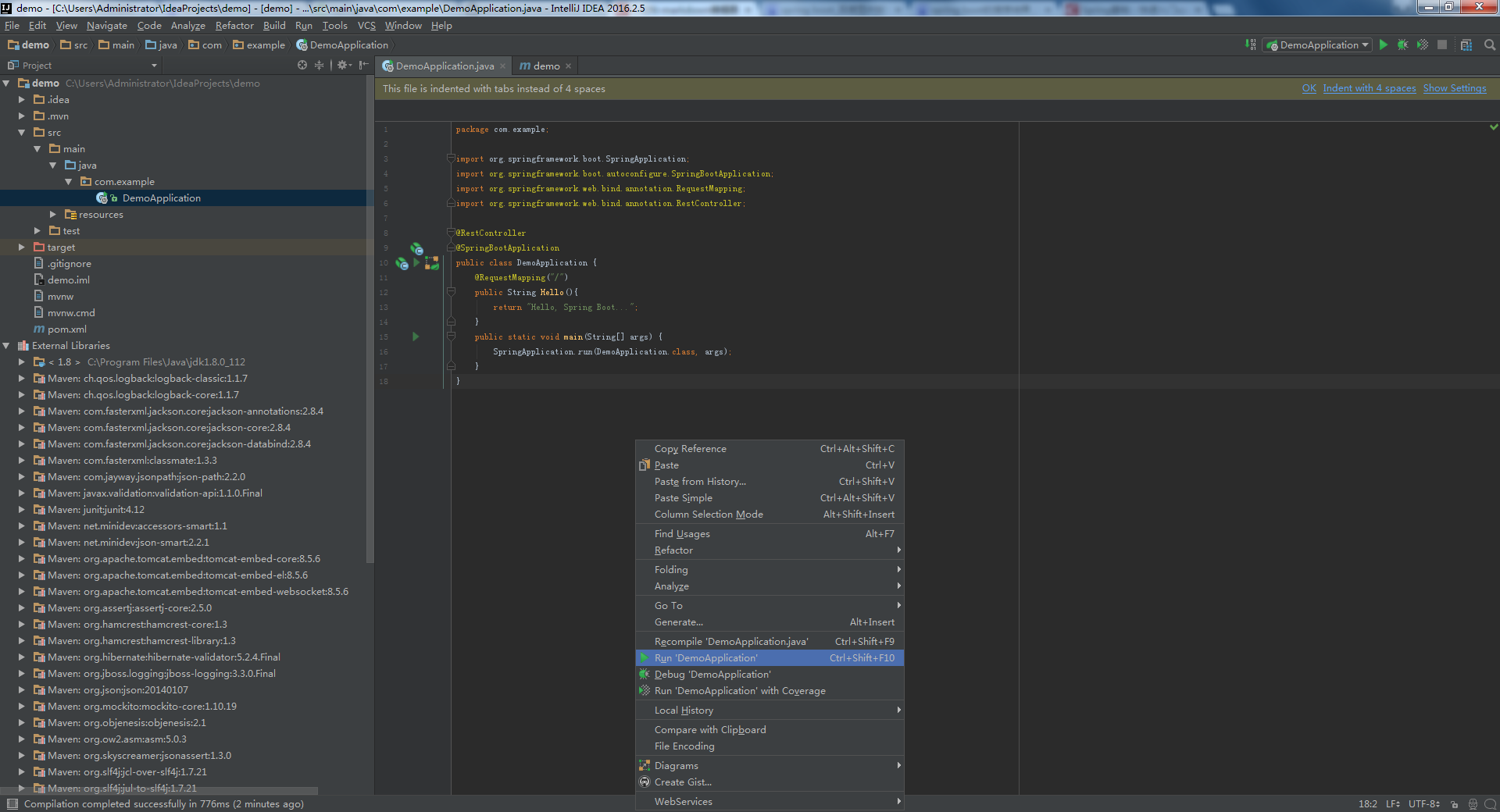This screenshot has height=812, width=1500.
Task: Switch to the demo pom tab
Action: (546, 66)
